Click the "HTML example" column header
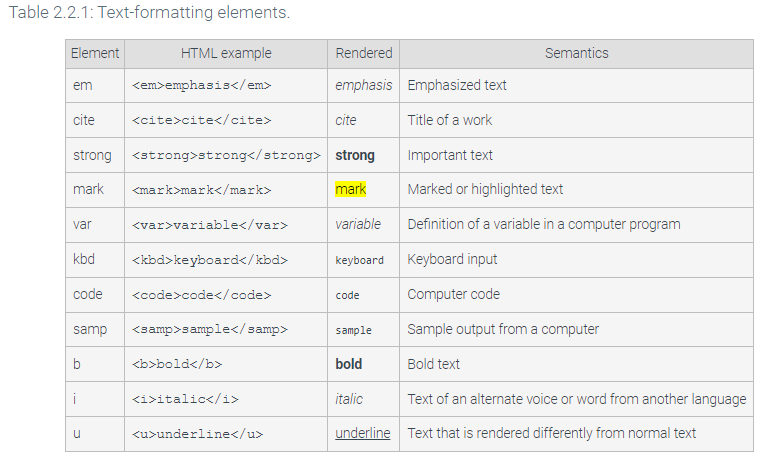Image resolution: width=773 pixels, height=468 pixels. 226,53
